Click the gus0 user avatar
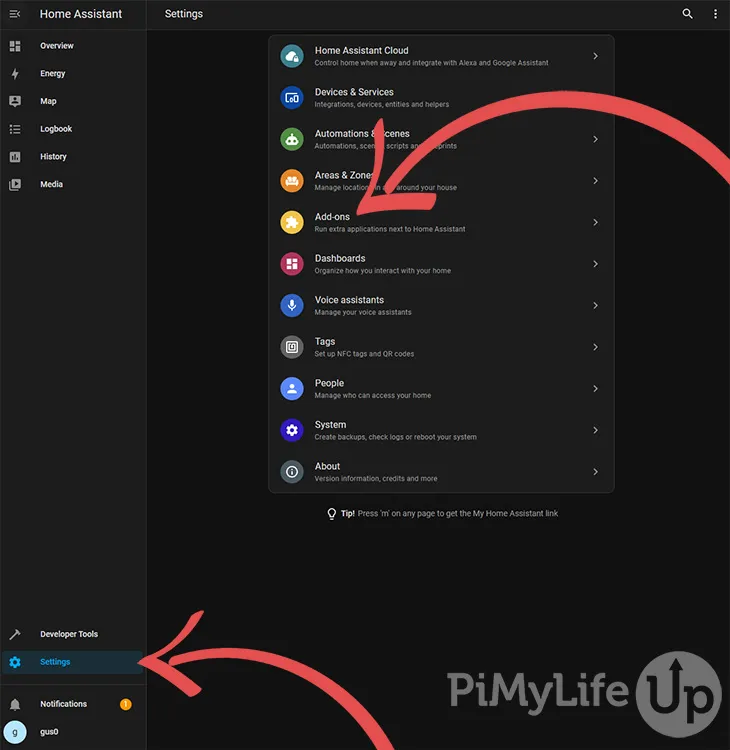 point(15,732)
